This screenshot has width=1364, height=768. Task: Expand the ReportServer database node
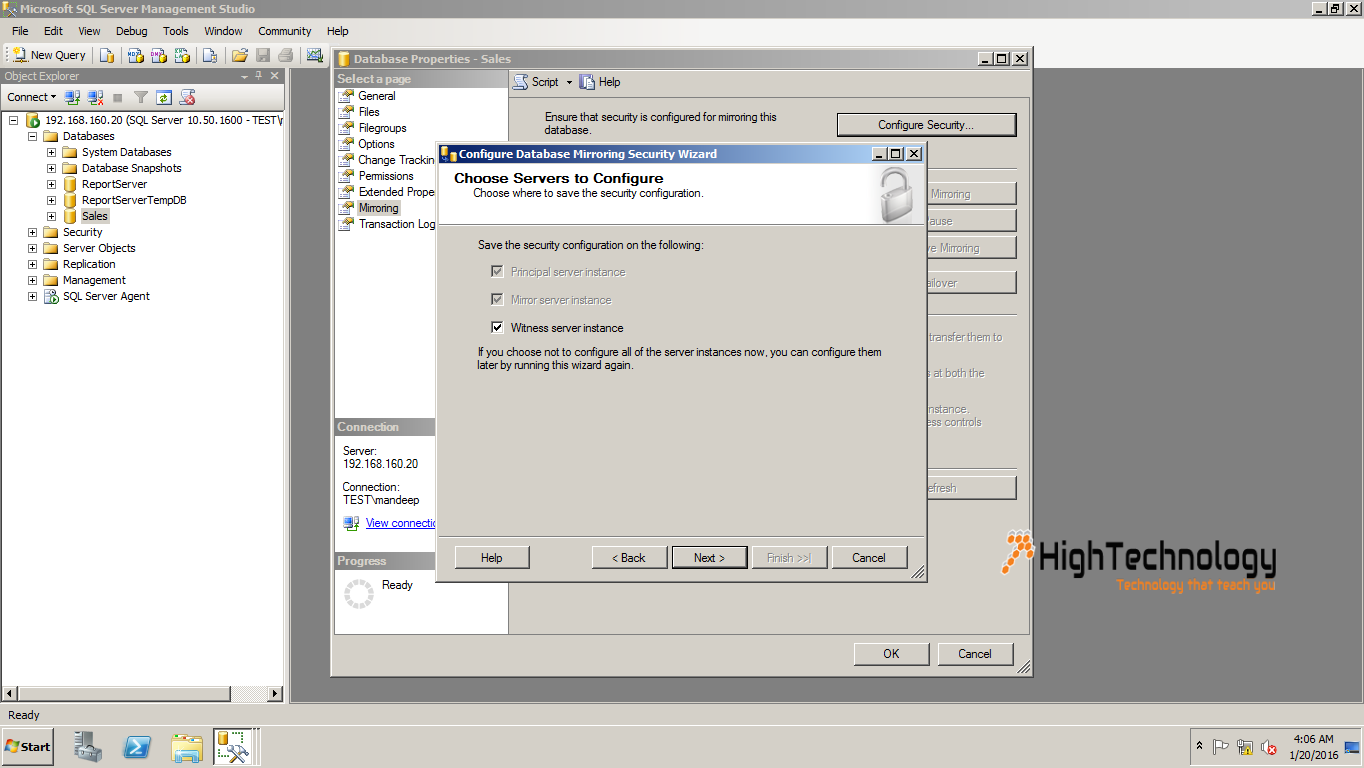[52, 184]
